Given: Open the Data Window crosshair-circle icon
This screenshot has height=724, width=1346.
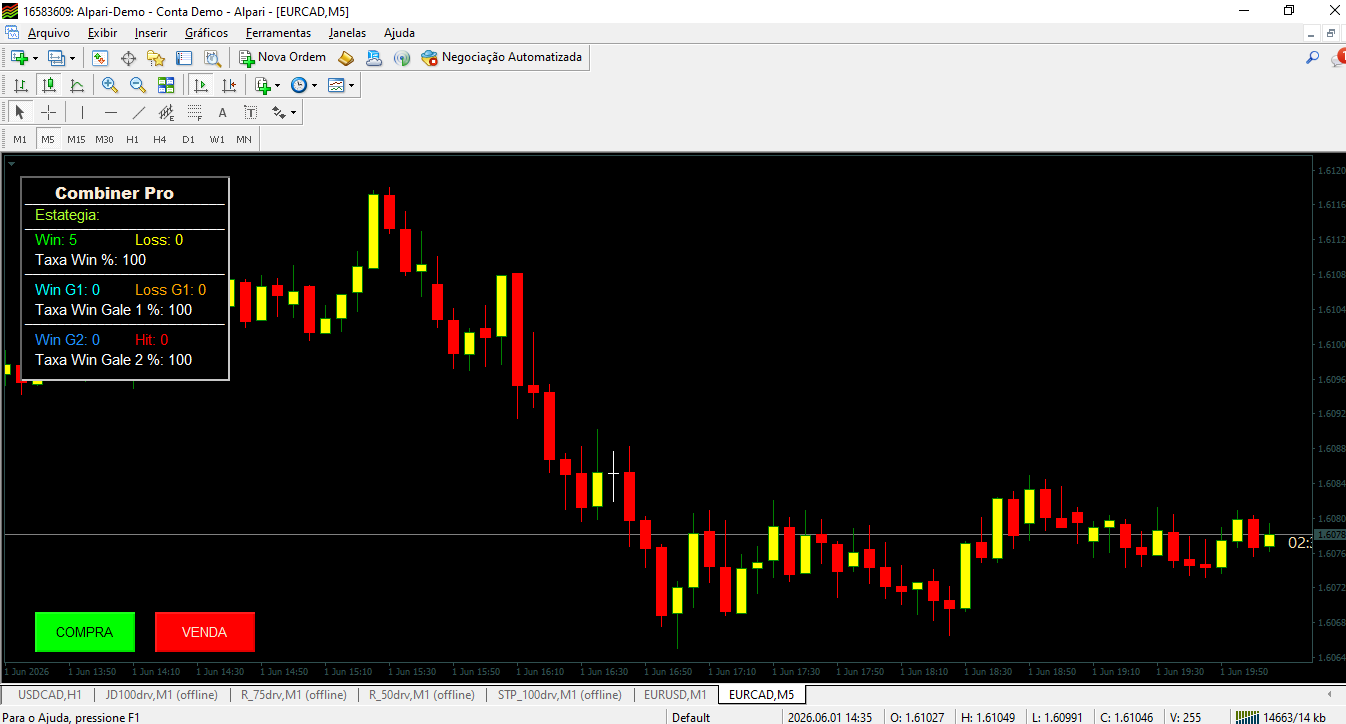Looking at the screenshot, I should click(128, 58).
